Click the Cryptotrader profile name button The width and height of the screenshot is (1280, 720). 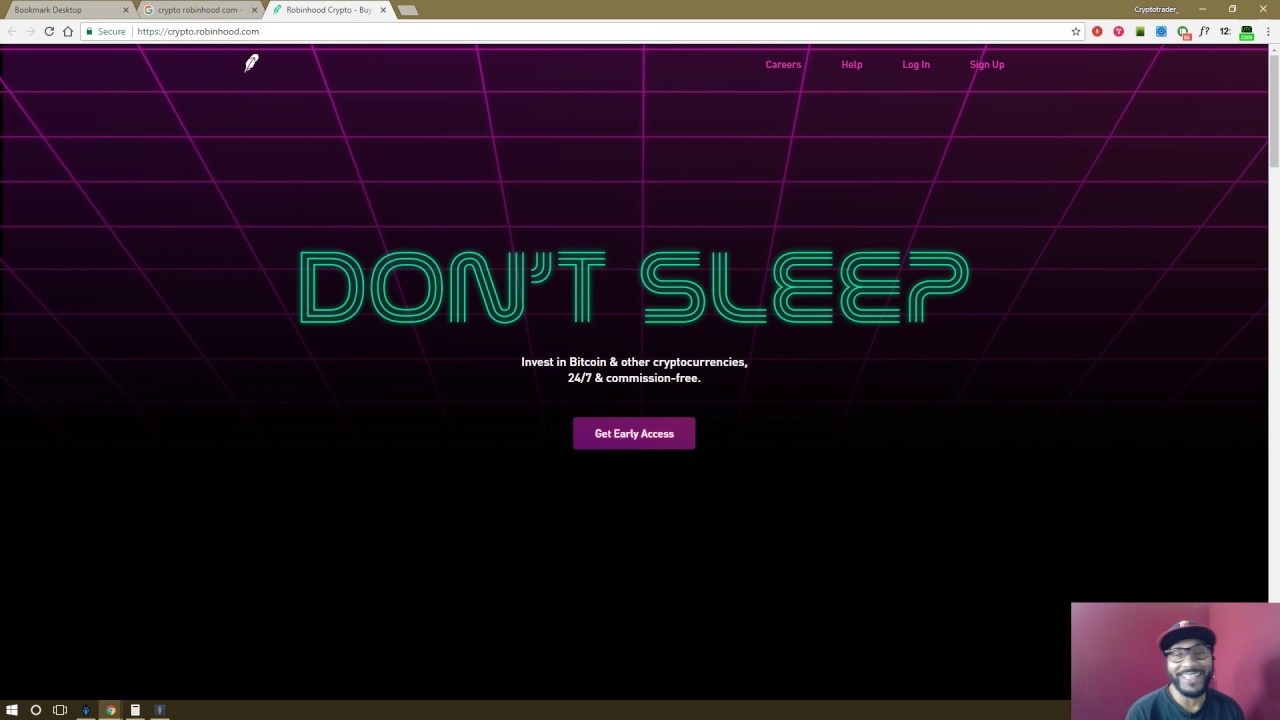coord(1156,10)
